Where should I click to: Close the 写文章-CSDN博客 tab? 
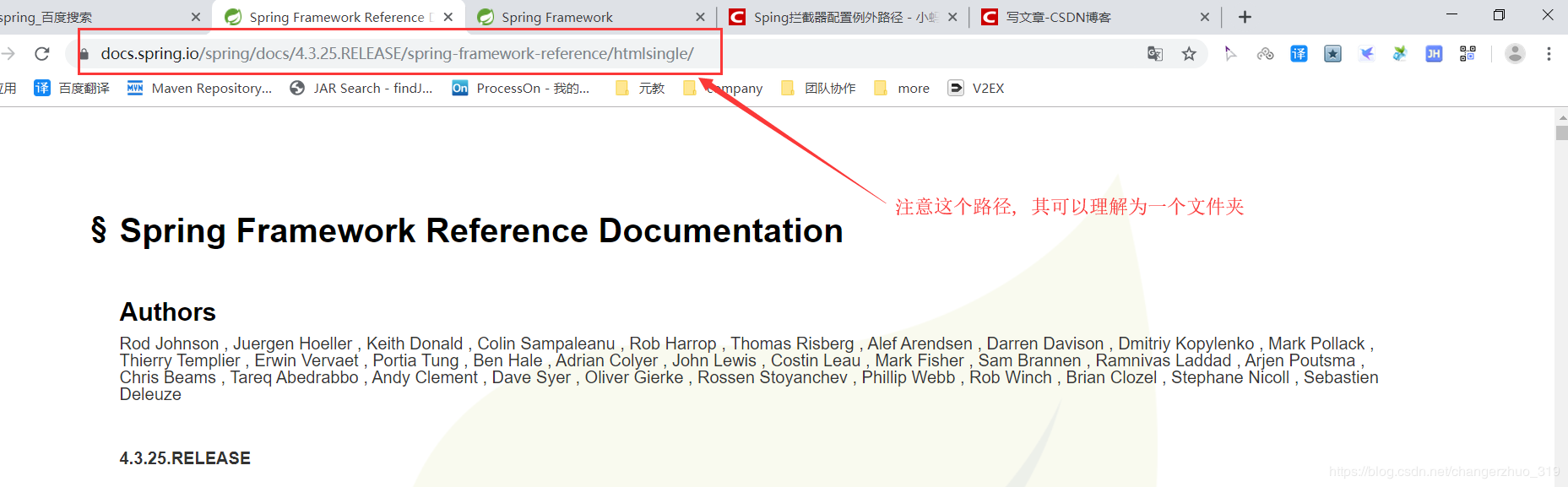point(1205,17)
